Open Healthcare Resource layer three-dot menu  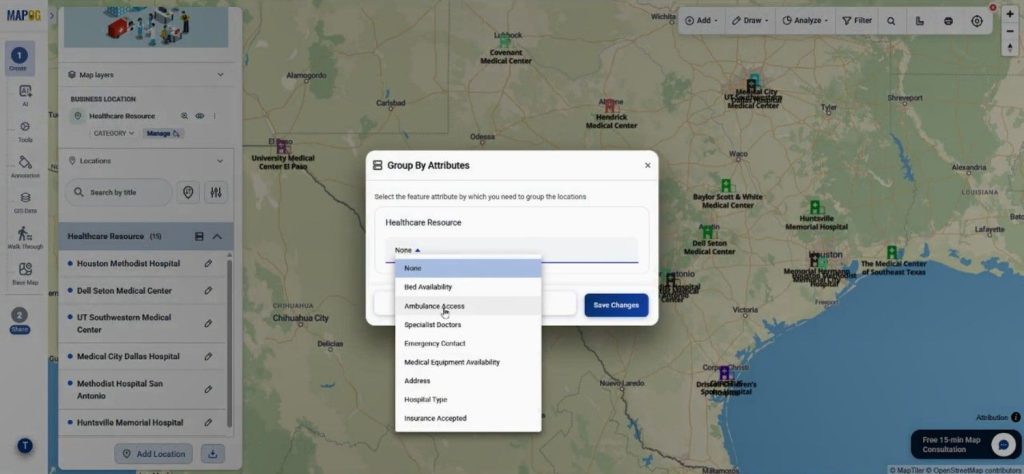(214, 116)
